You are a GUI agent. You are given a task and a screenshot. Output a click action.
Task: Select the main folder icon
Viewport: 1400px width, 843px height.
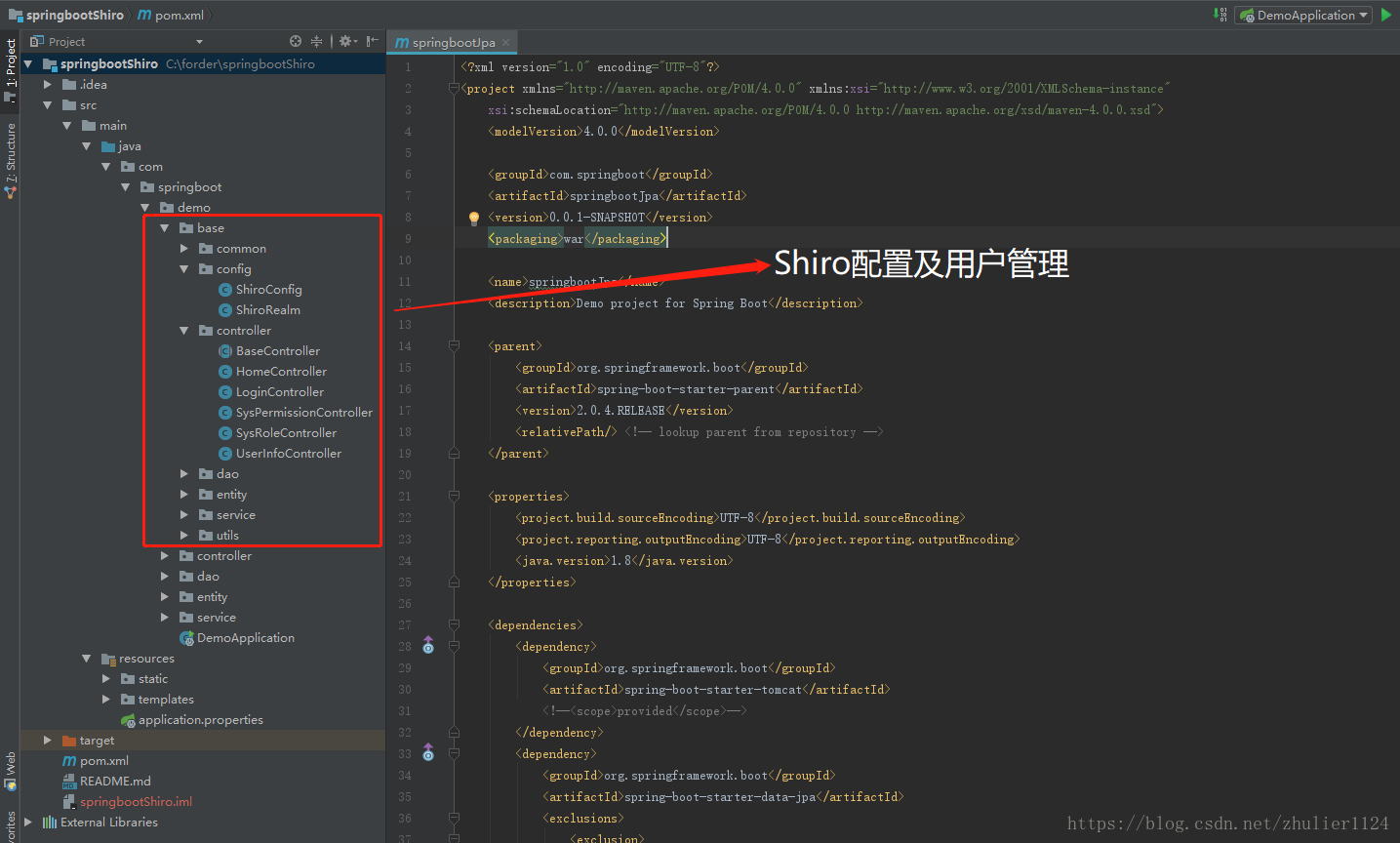point(89,125)
